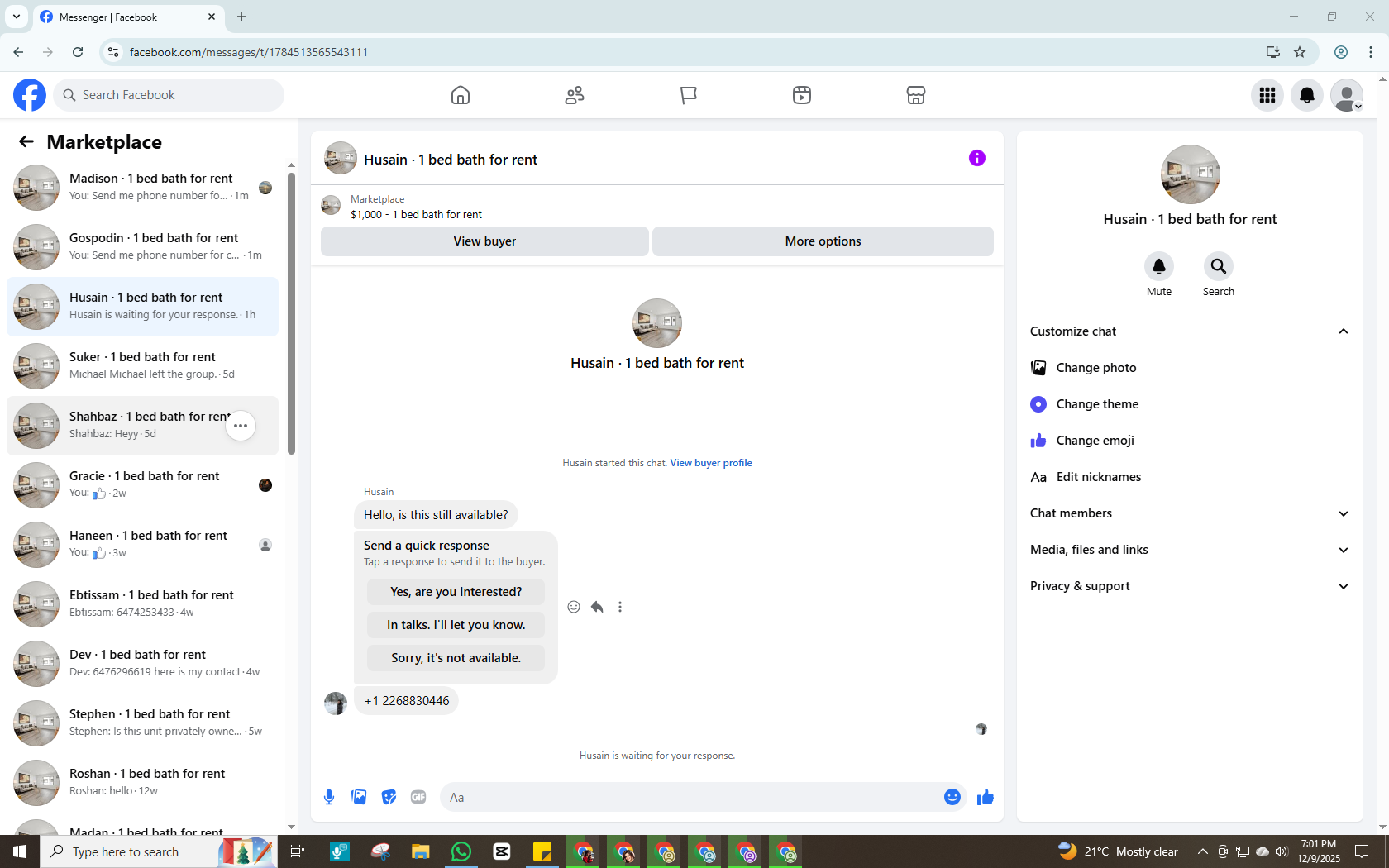This screenshot has width=1389, height=868.
Task: Open the View buyer profile link
Action: pyautogui.click(x=711, y=463)
